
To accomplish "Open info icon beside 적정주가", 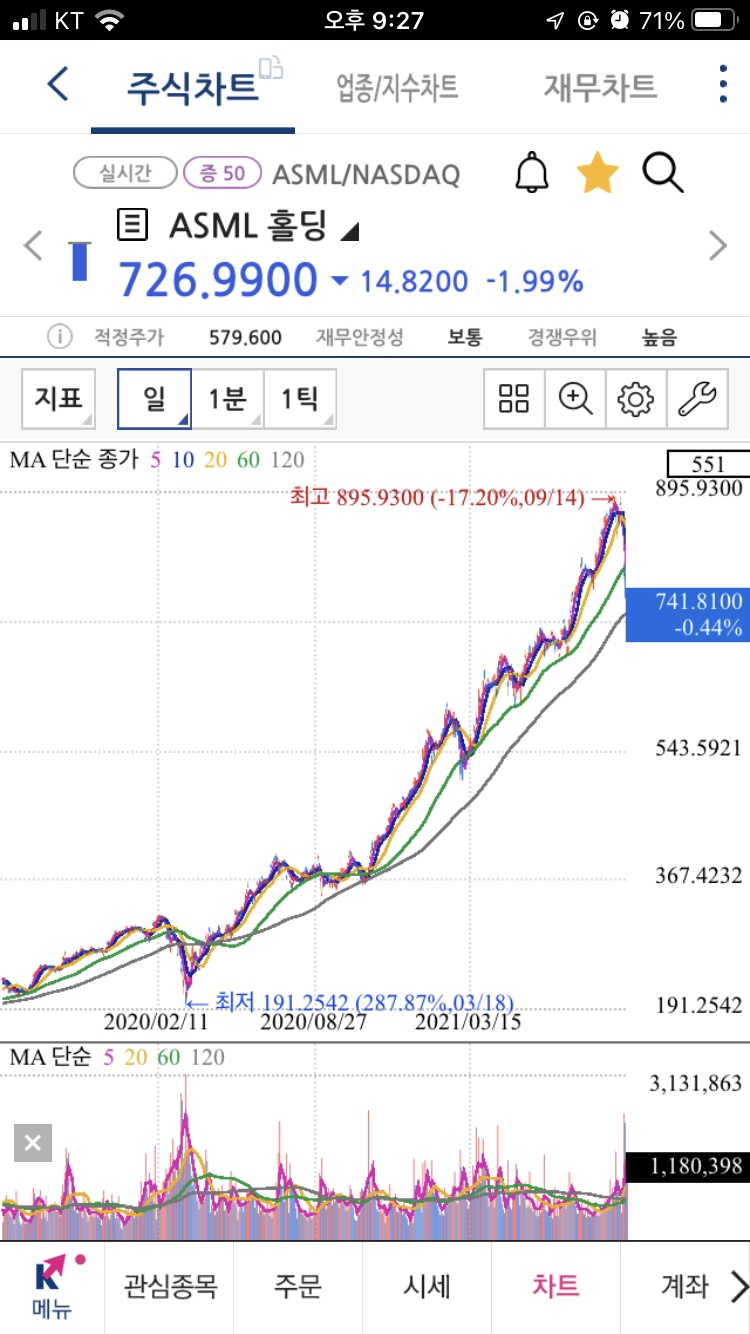I will click(61, 336).
